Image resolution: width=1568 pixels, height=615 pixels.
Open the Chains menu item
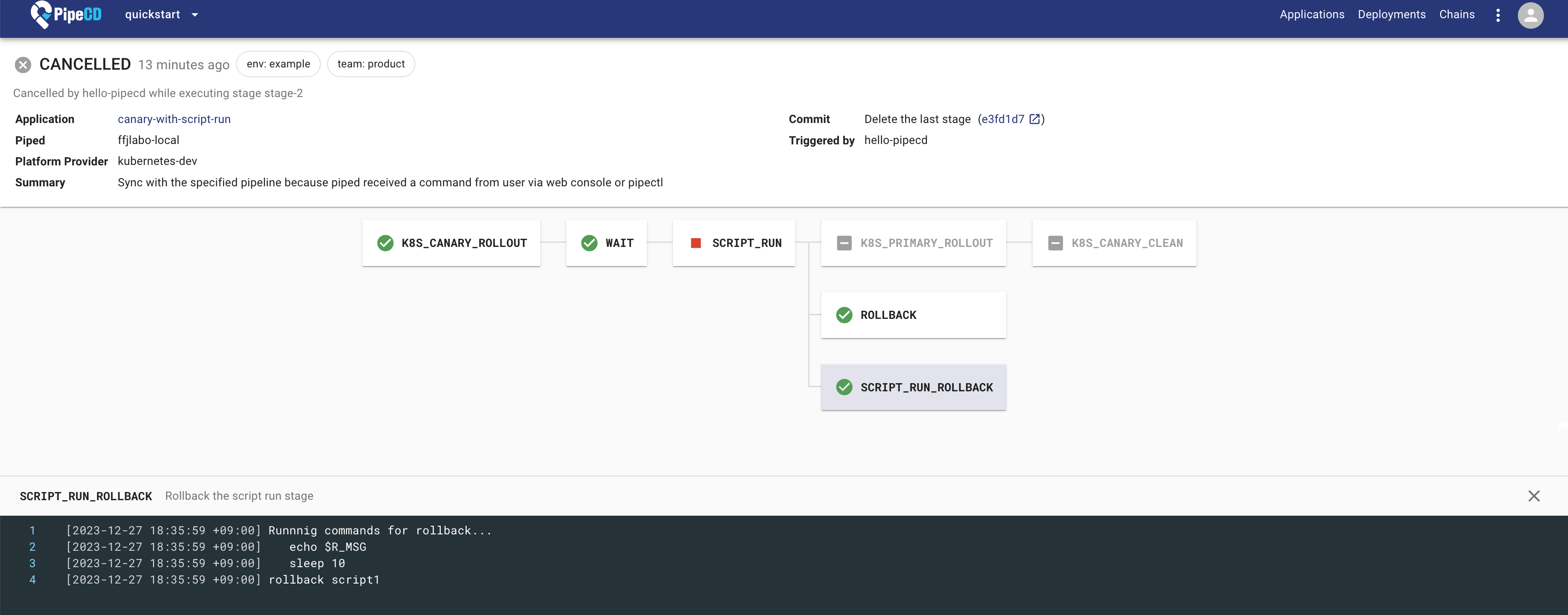pos(1456,15)
